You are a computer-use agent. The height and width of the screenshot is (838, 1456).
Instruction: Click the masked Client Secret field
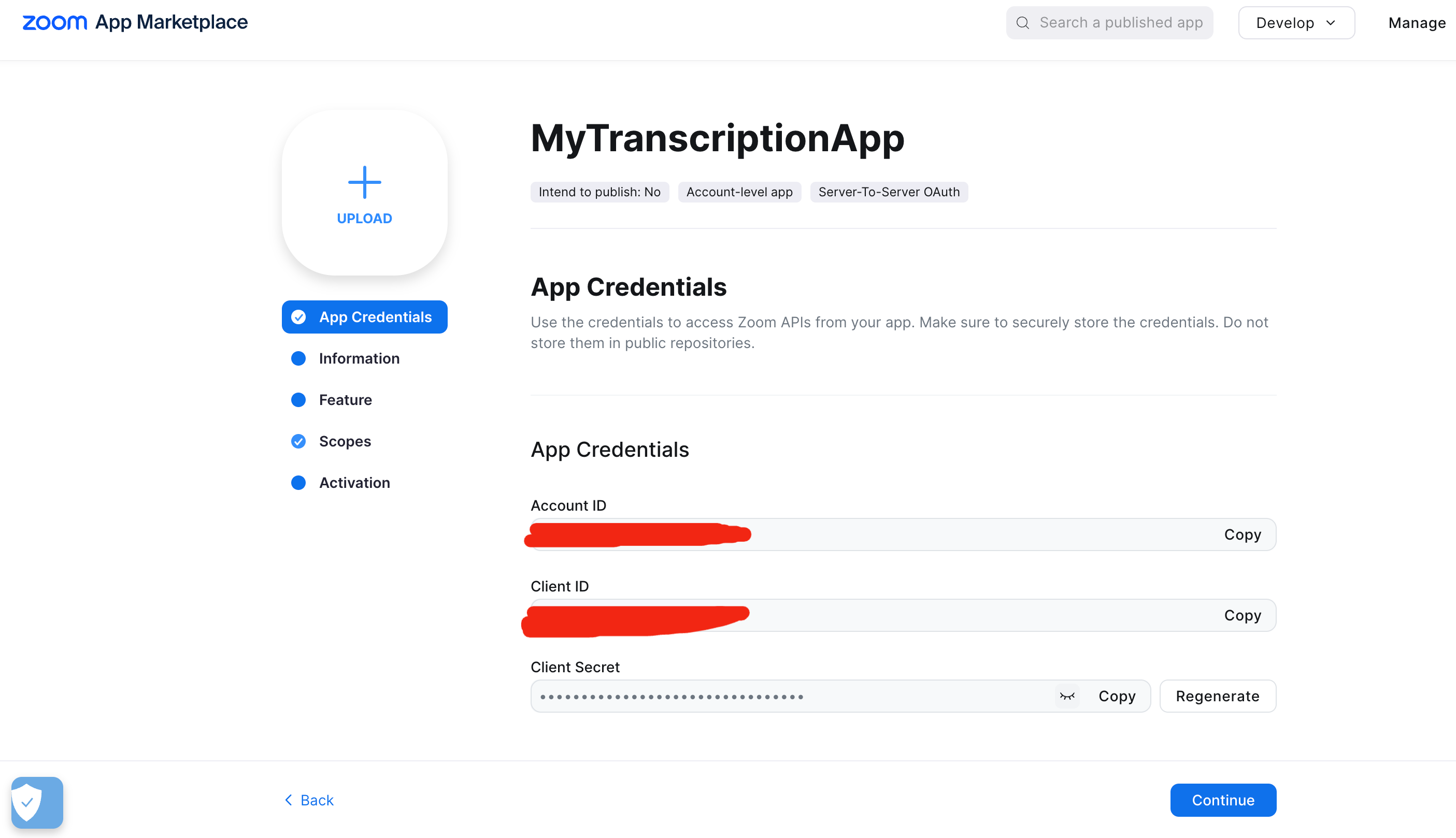coord(840,697)
